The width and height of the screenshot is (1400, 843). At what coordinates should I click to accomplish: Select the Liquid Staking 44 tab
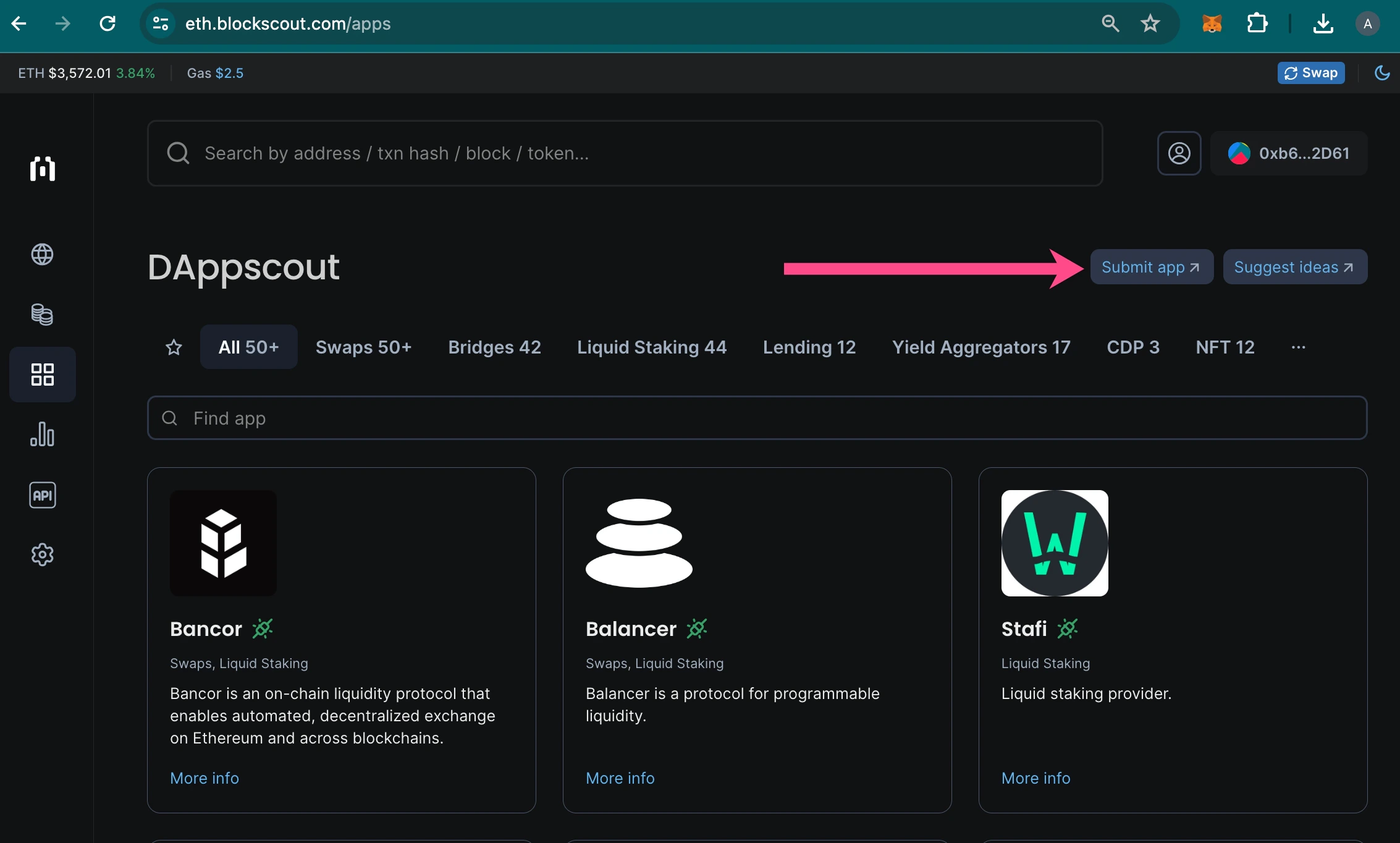pyautogui.click(x=652, y=347)
